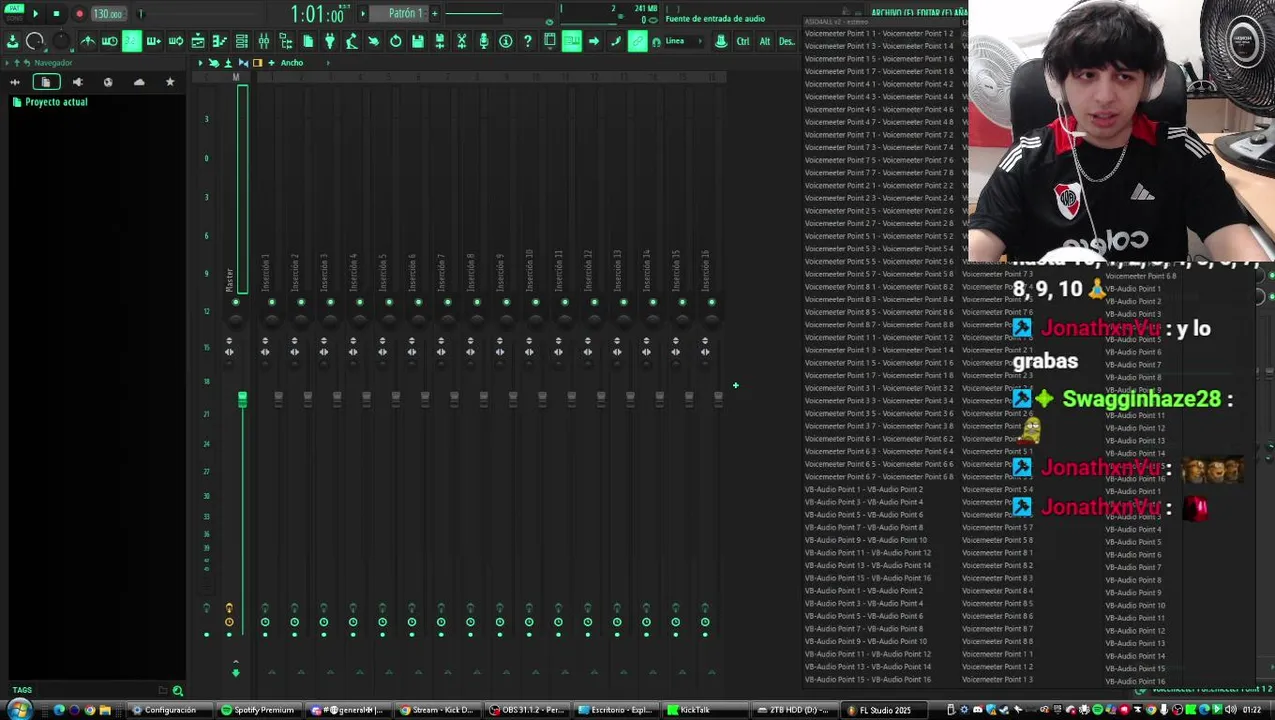Adjust Inserción 8 volume fader

pos(484,399)
